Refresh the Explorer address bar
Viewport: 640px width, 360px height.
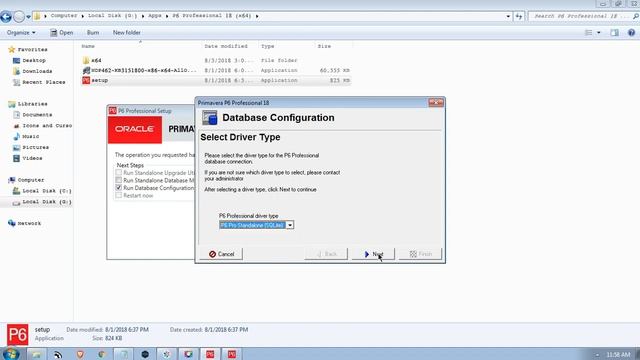tap(519, 16)
